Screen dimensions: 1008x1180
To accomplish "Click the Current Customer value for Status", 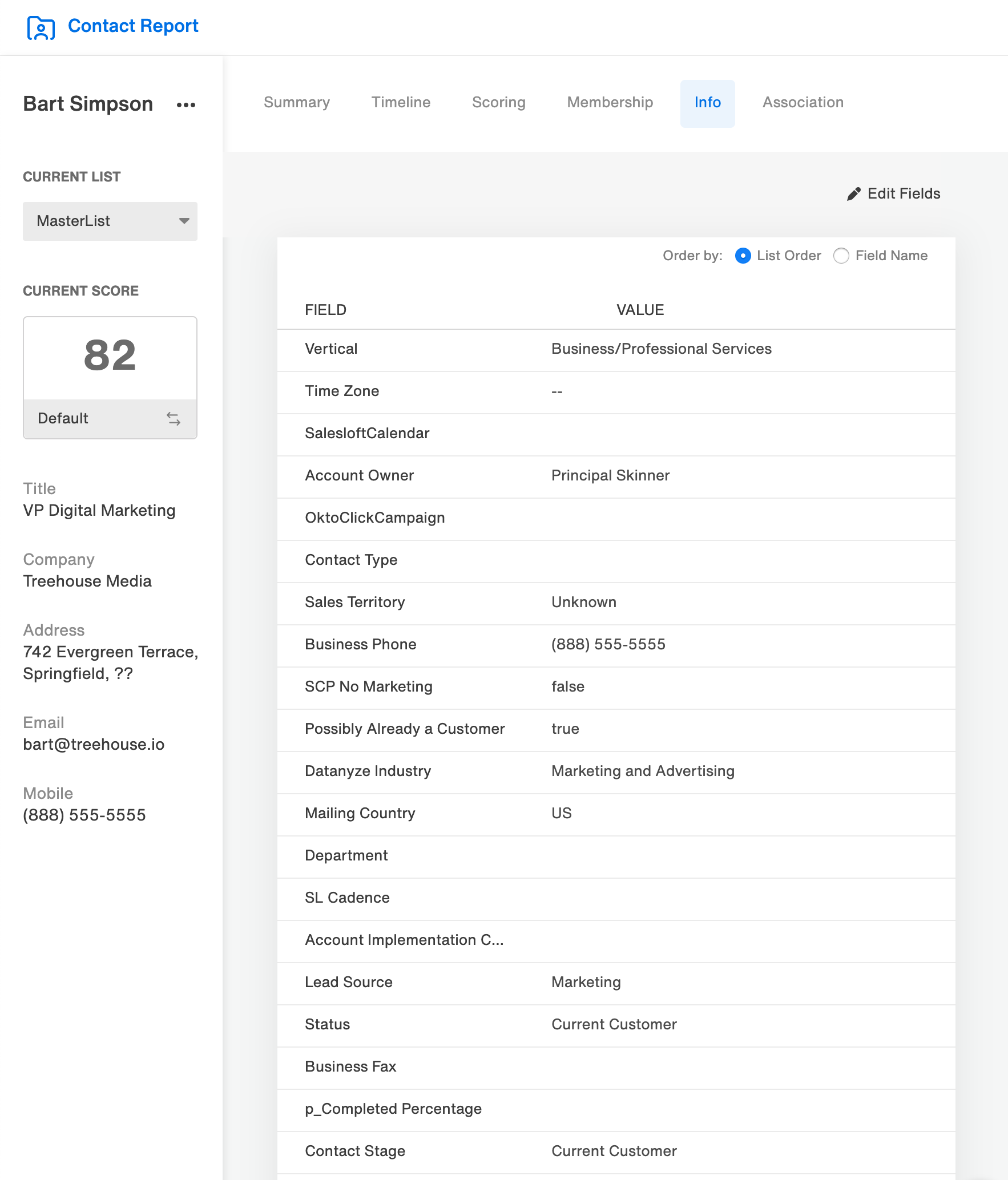I will click(614, 1025).
